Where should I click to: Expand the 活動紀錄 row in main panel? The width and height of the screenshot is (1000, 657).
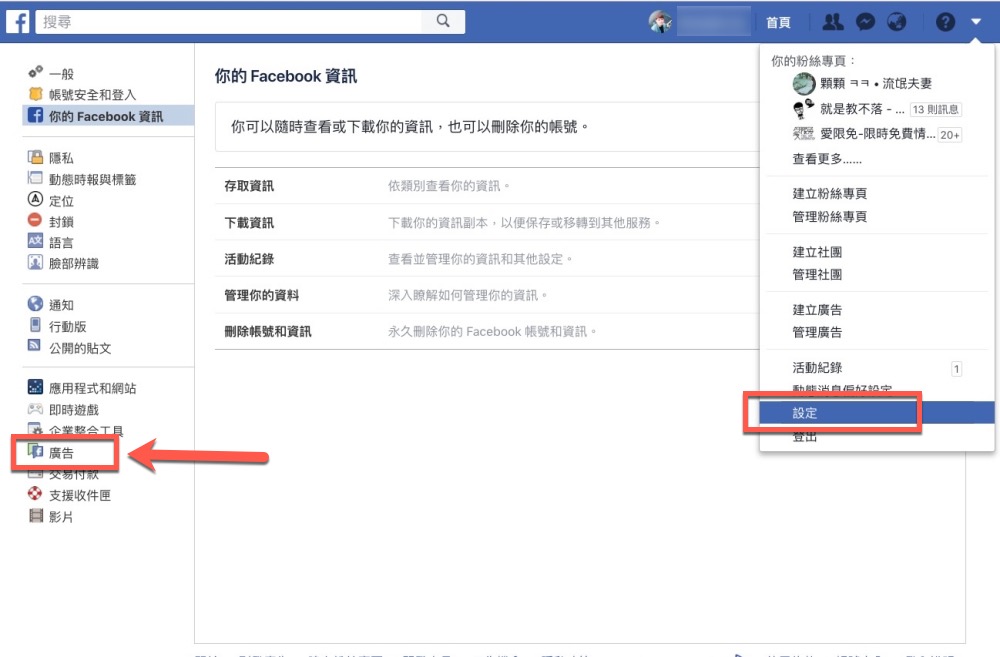pyautogui.click(x=487, y=258)
